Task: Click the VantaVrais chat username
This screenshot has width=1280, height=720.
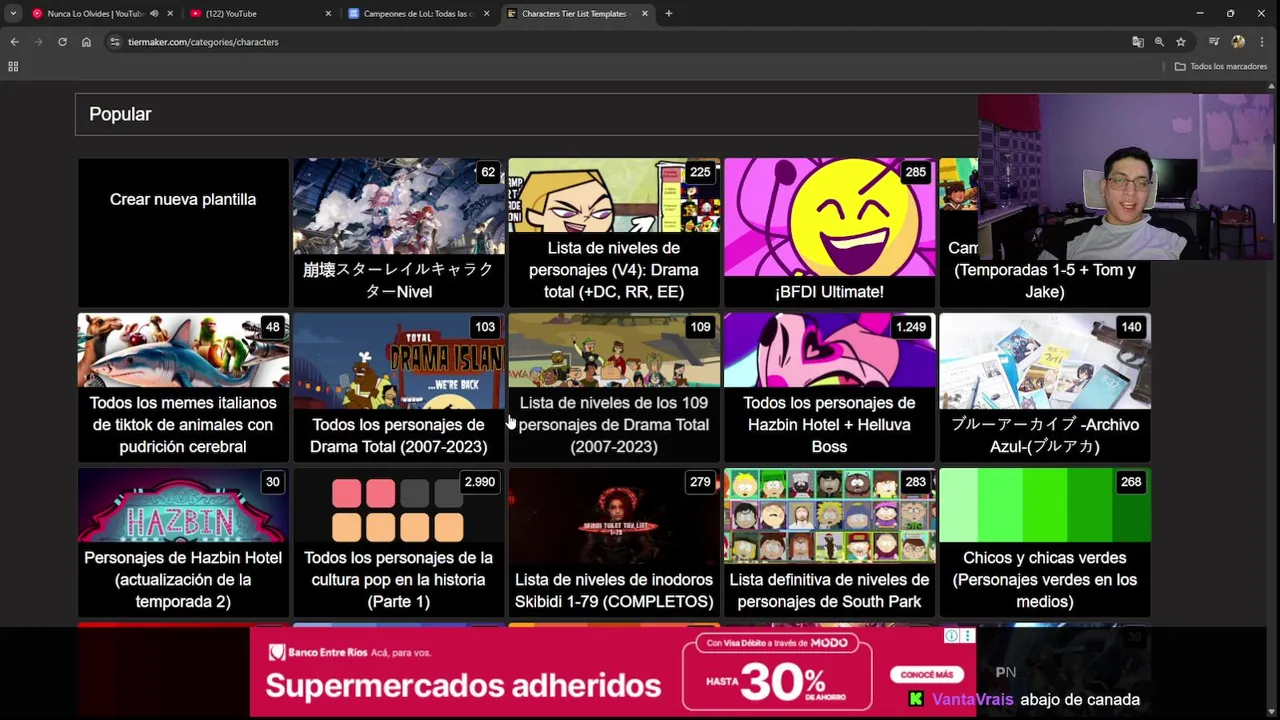Action: (x=973, y=700)
